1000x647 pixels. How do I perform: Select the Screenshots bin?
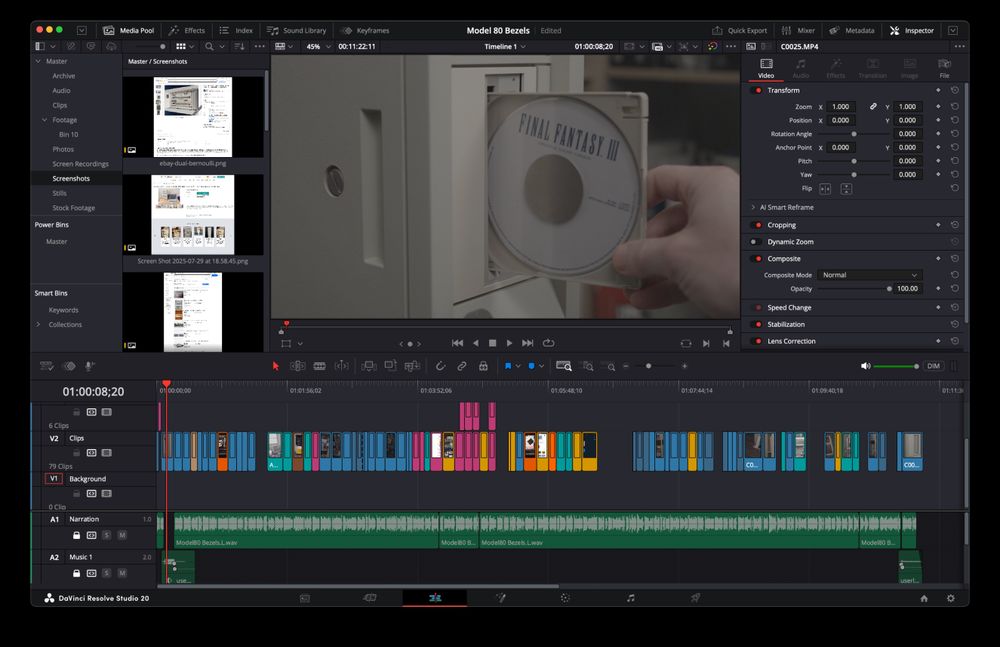[x=71, y=179]
